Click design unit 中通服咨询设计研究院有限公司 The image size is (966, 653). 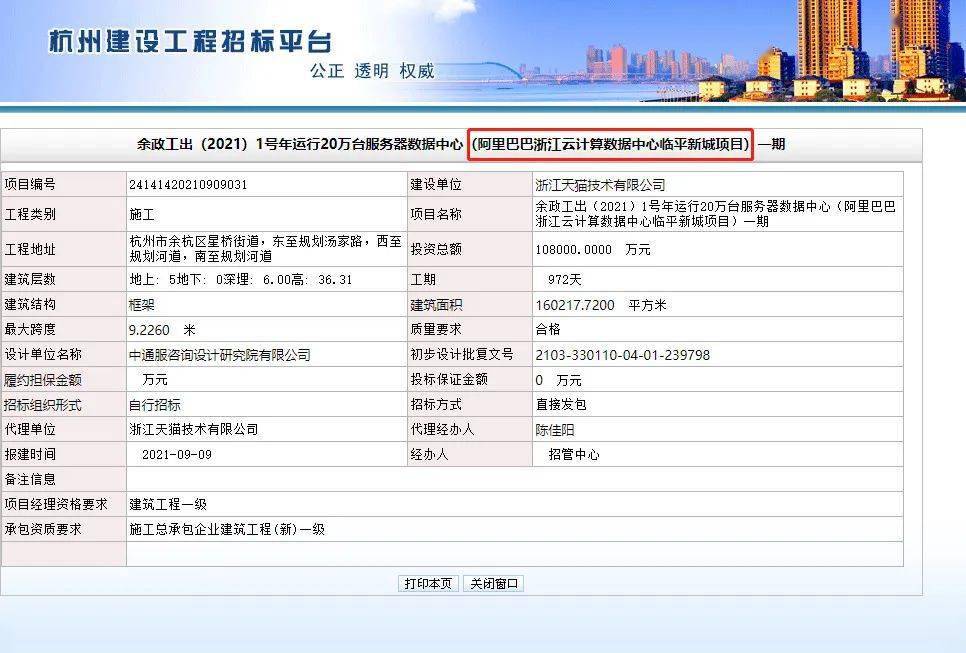click(220, 355)
